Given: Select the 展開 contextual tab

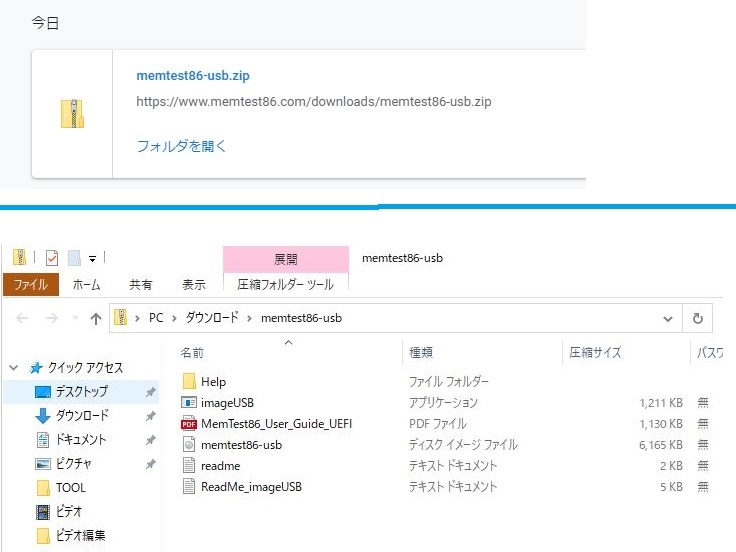Looking at the screenshot, I should pyautogui.click(x=286, y=259).
